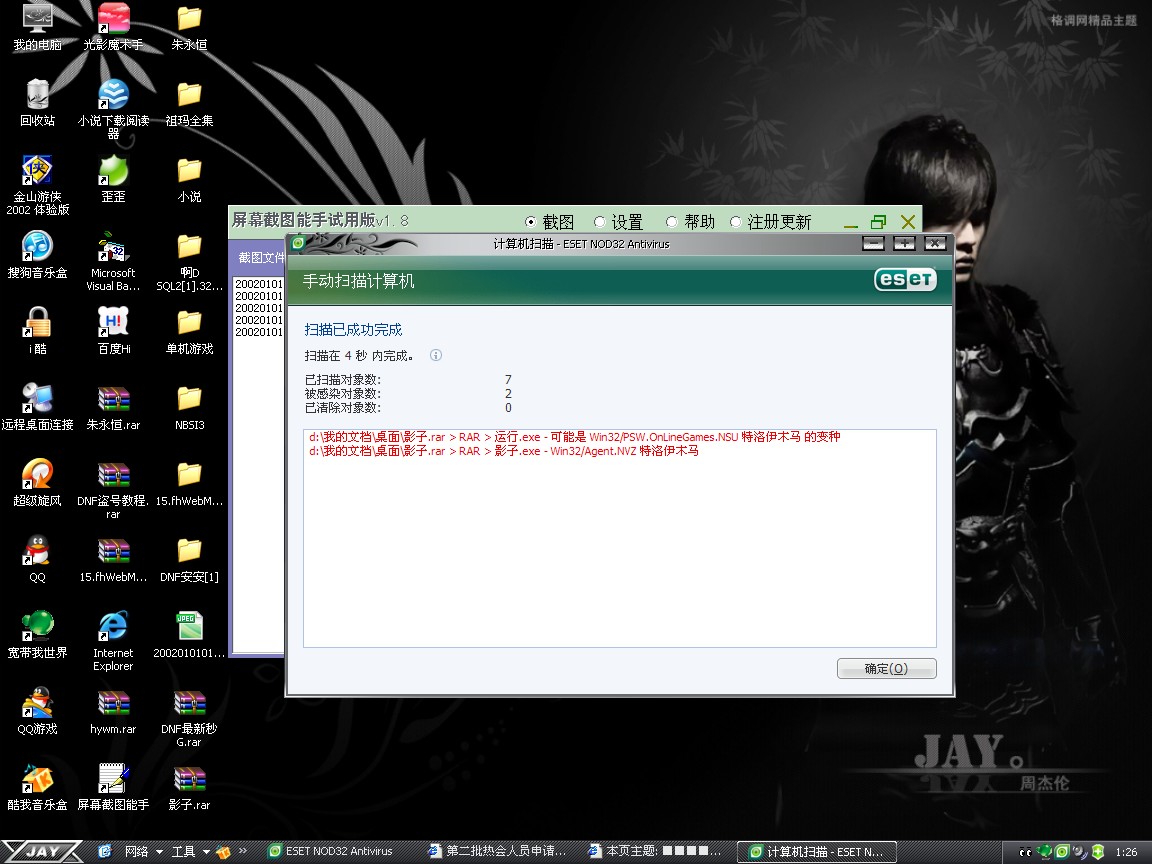Click Internet Explorer quick launch icon
Viewport: 1152px width, 864px height.
pyautogui.click(x=105, y=852)
